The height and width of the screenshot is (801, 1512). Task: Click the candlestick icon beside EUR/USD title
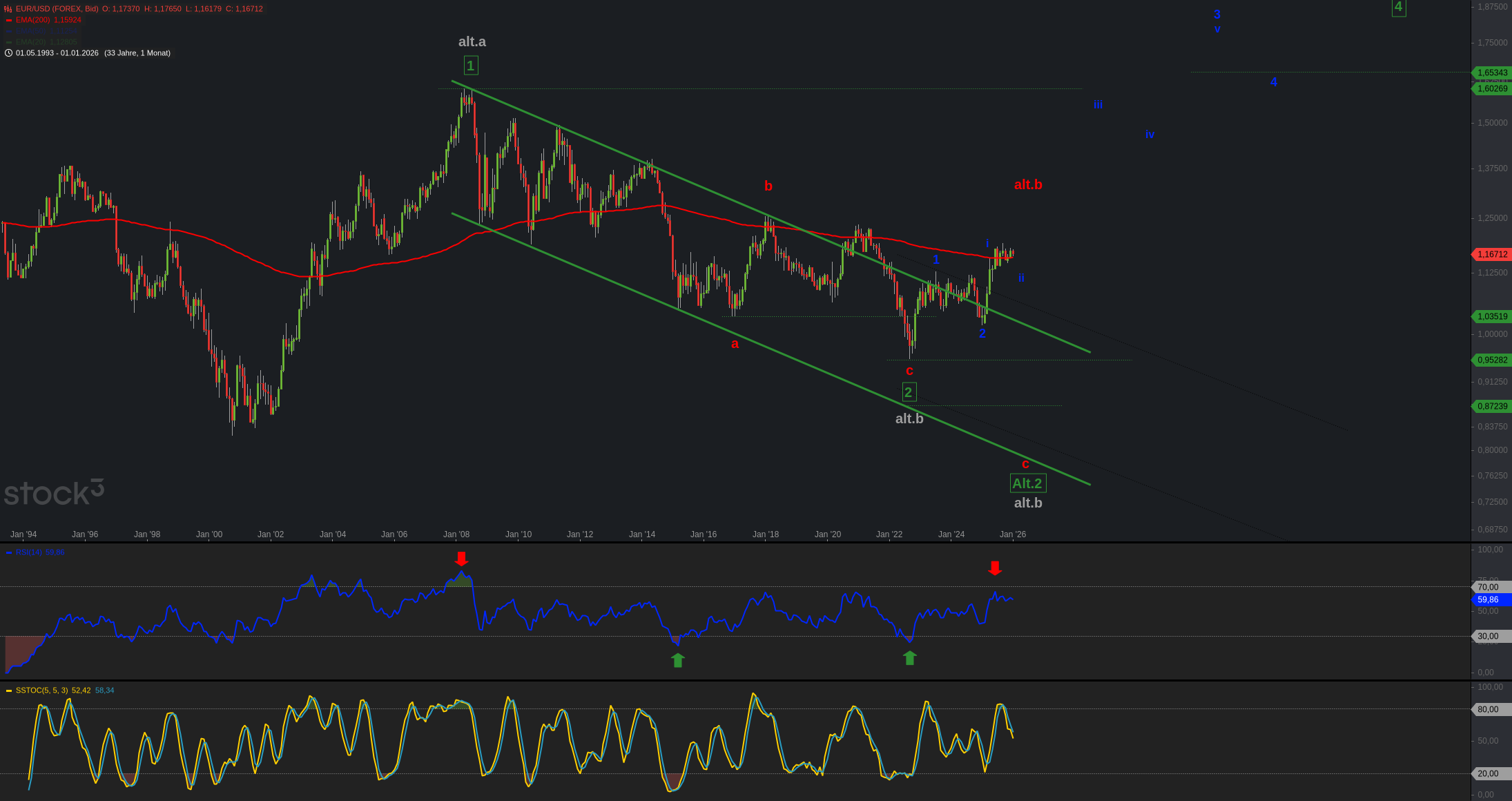[8, 9]
